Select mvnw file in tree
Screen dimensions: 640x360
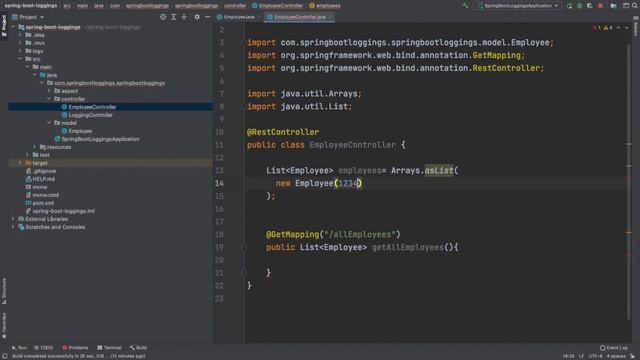(x=40, y=187)
